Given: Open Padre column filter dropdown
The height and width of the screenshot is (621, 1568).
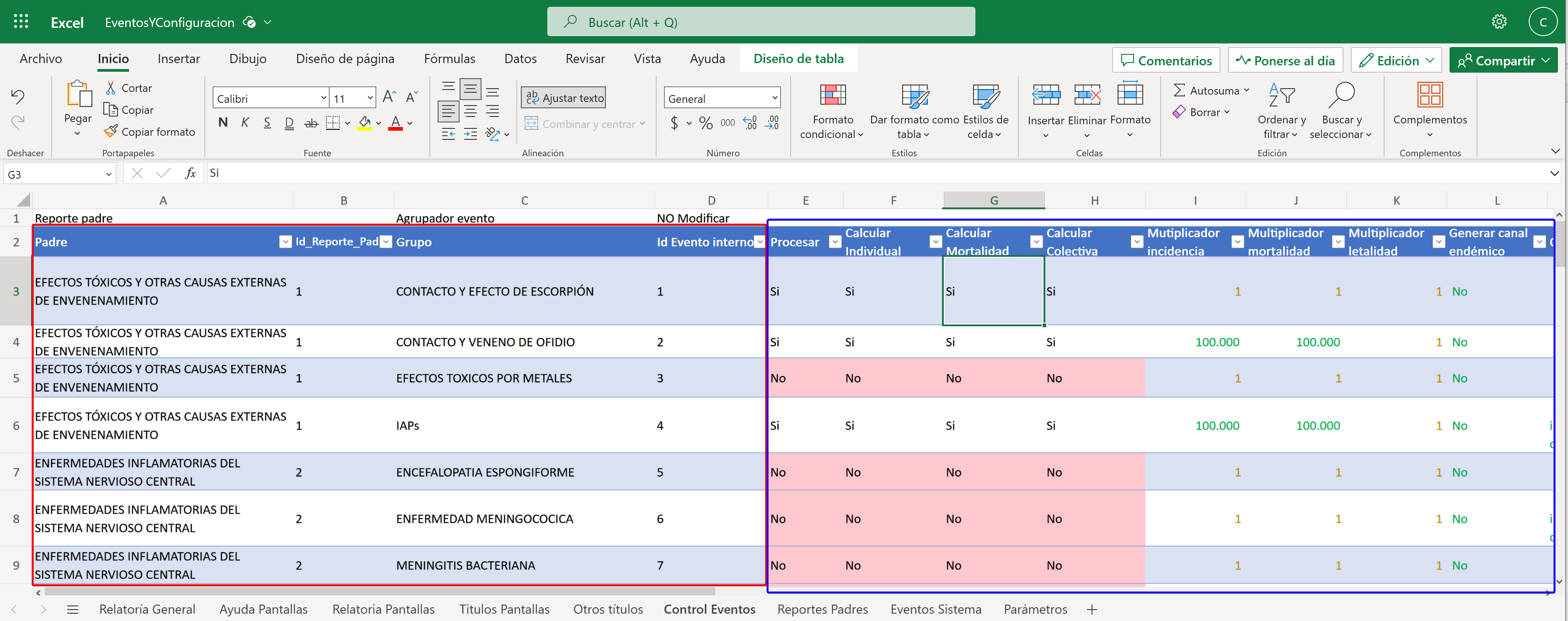Looking at the screenshot, I should click(285, 241).
